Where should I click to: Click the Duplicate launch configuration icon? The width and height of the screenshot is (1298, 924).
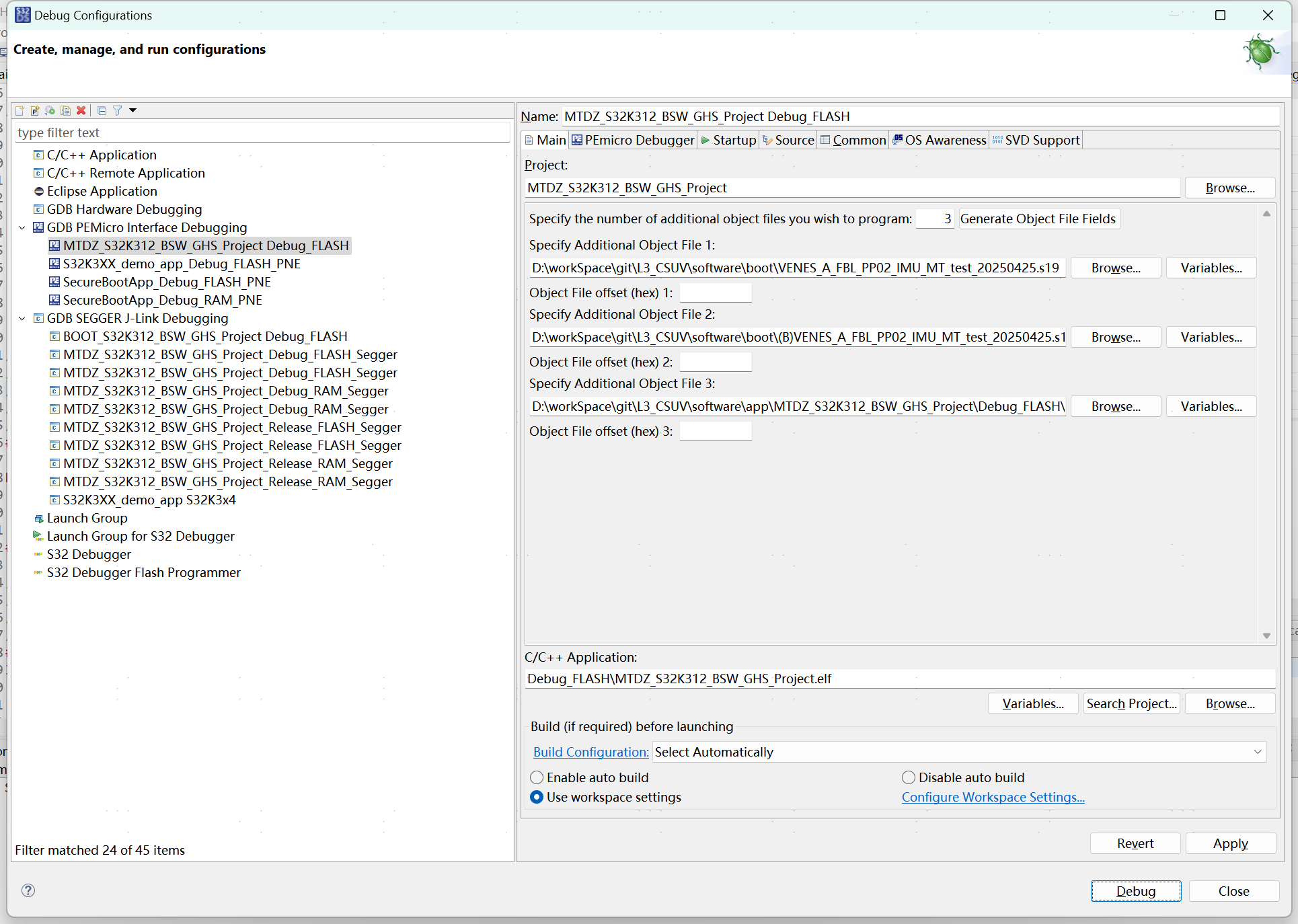click(x=66, y=110)
